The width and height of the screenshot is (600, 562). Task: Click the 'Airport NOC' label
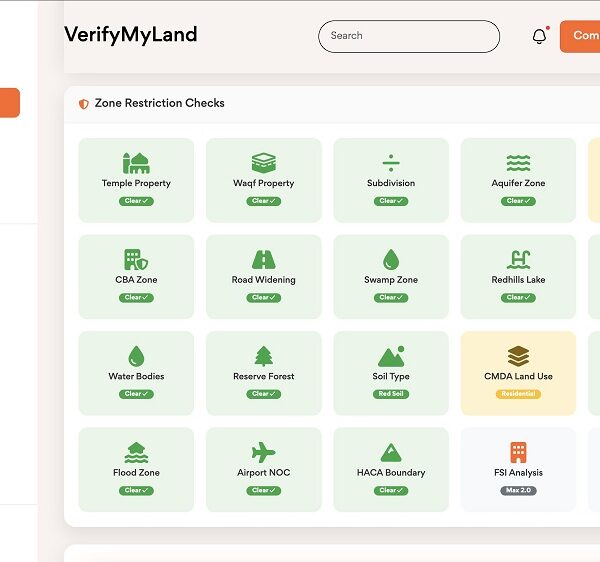coord(264,473)
